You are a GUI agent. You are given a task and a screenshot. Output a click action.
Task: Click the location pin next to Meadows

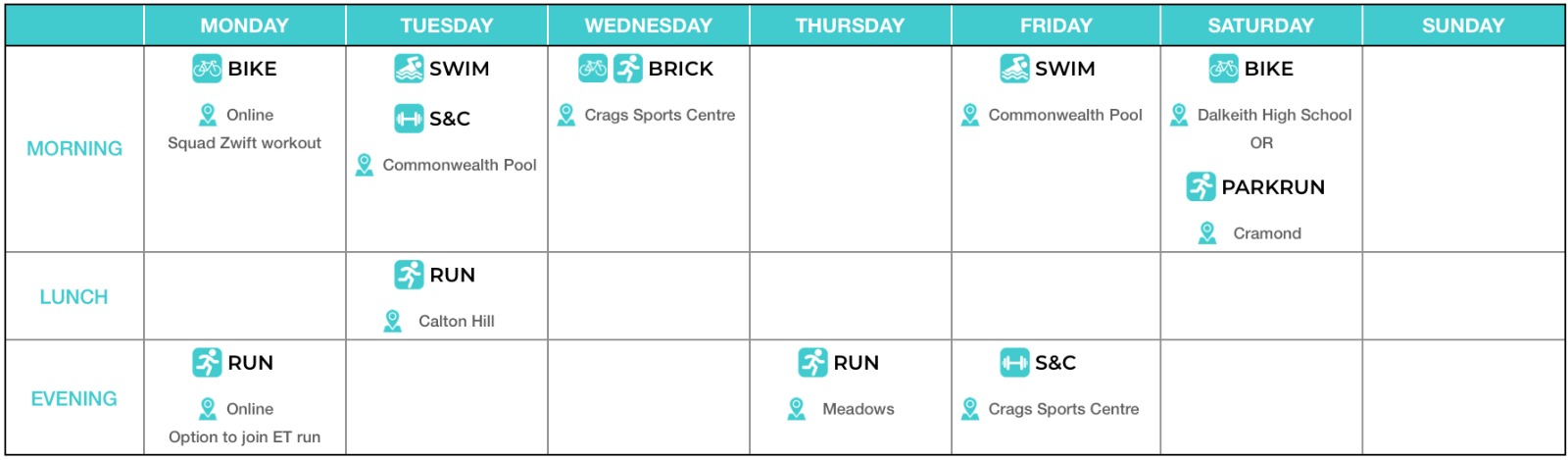point(797,409)
